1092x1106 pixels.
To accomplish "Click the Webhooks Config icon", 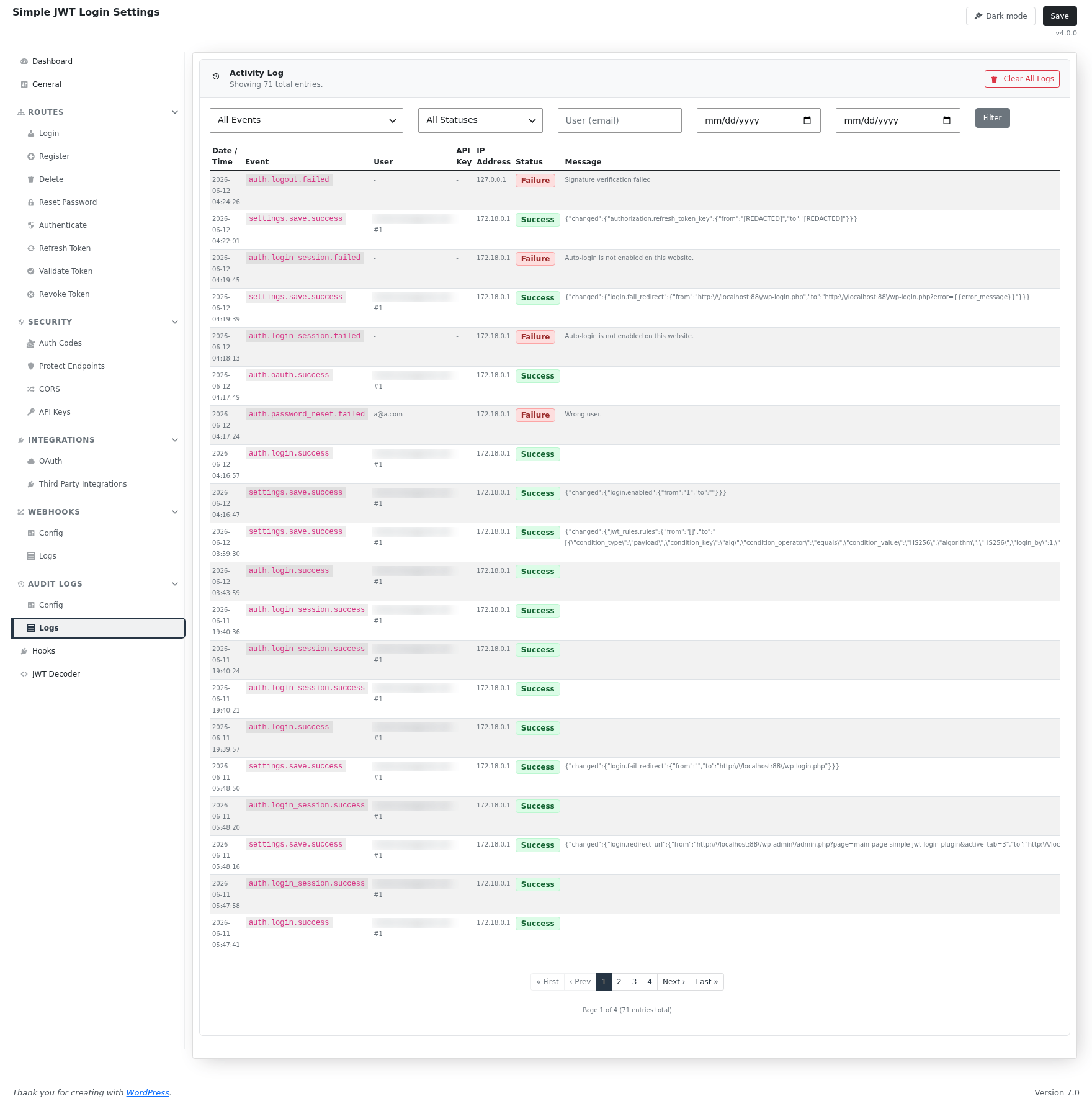I will coord(31,533).
